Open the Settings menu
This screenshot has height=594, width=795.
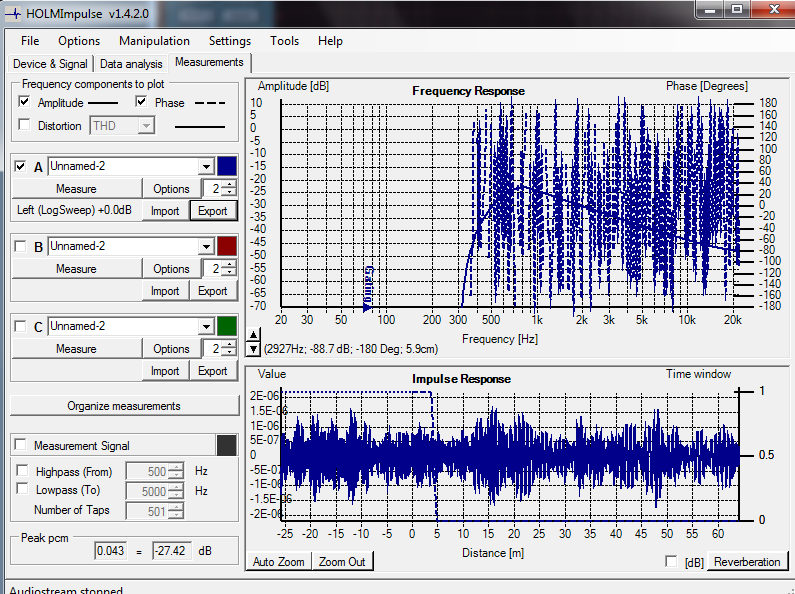(230, 41)
